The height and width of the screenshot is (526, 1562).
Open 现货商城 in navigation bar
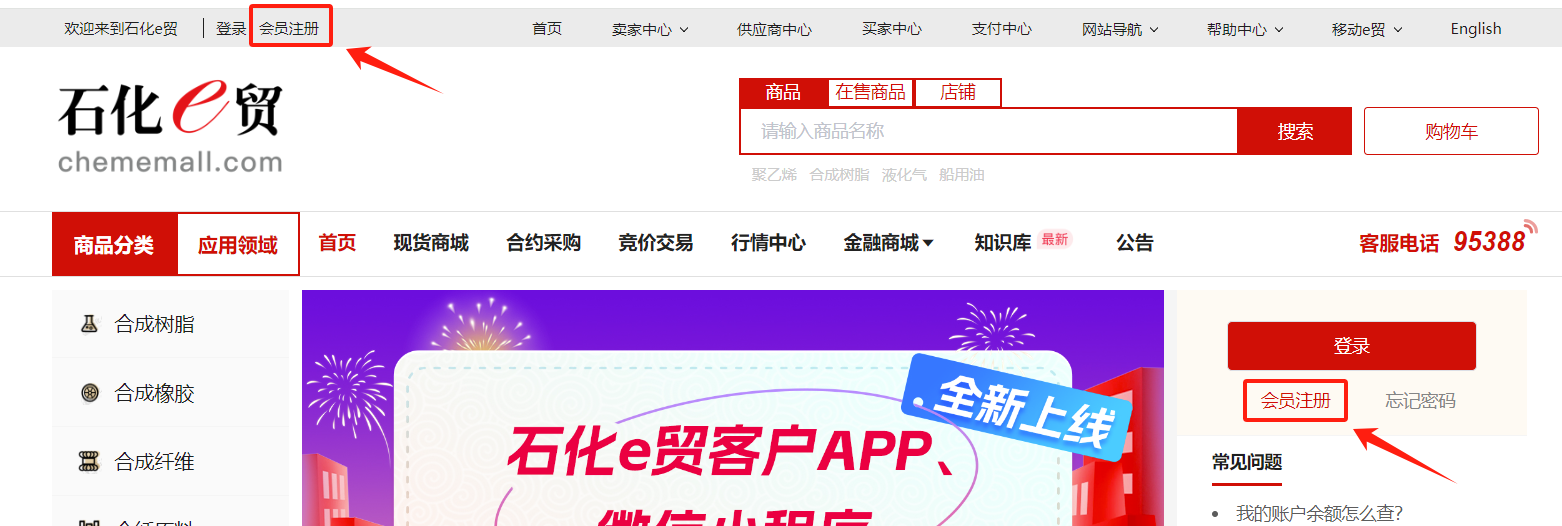(431, 242)
